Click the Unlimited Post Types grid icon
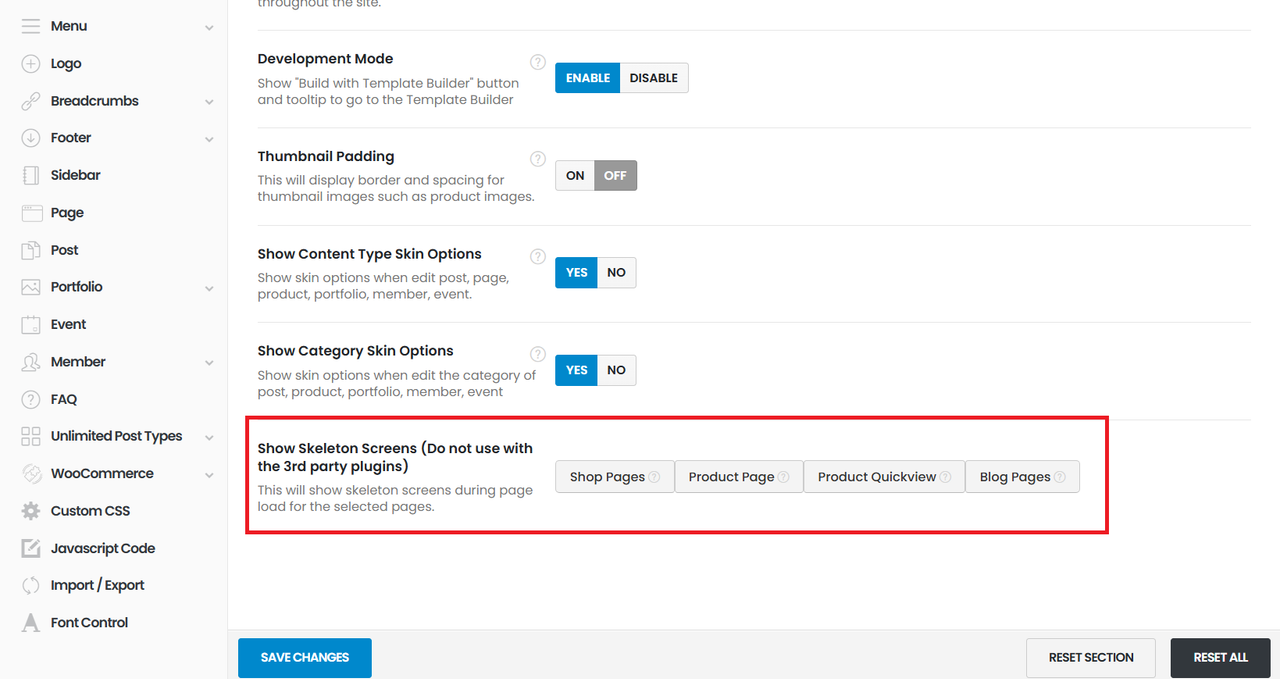The height and width of the screenshot is (679, 1280). pos(31,436)
